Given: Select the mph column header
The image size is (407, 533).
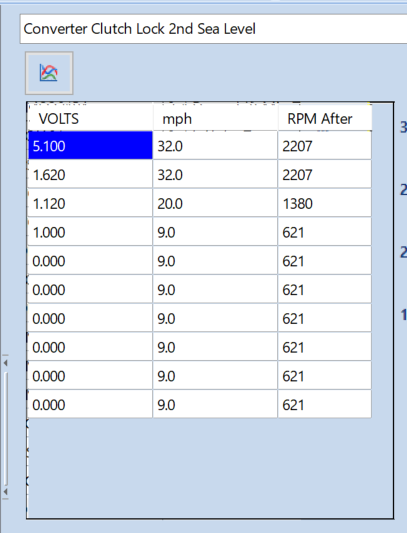Looking at the screenshot, I should point(215,118).
